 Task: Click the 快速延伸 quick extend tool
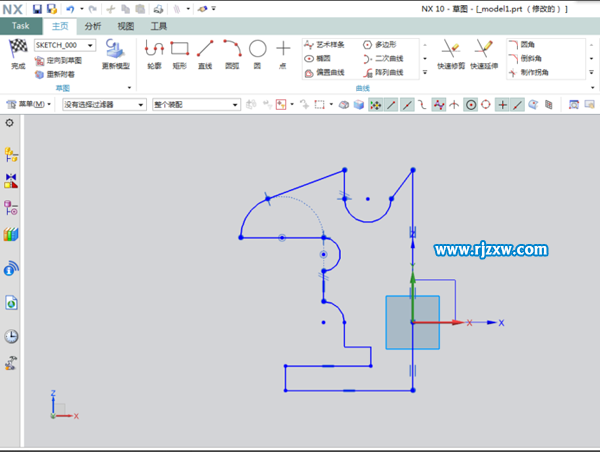(485, 53)
